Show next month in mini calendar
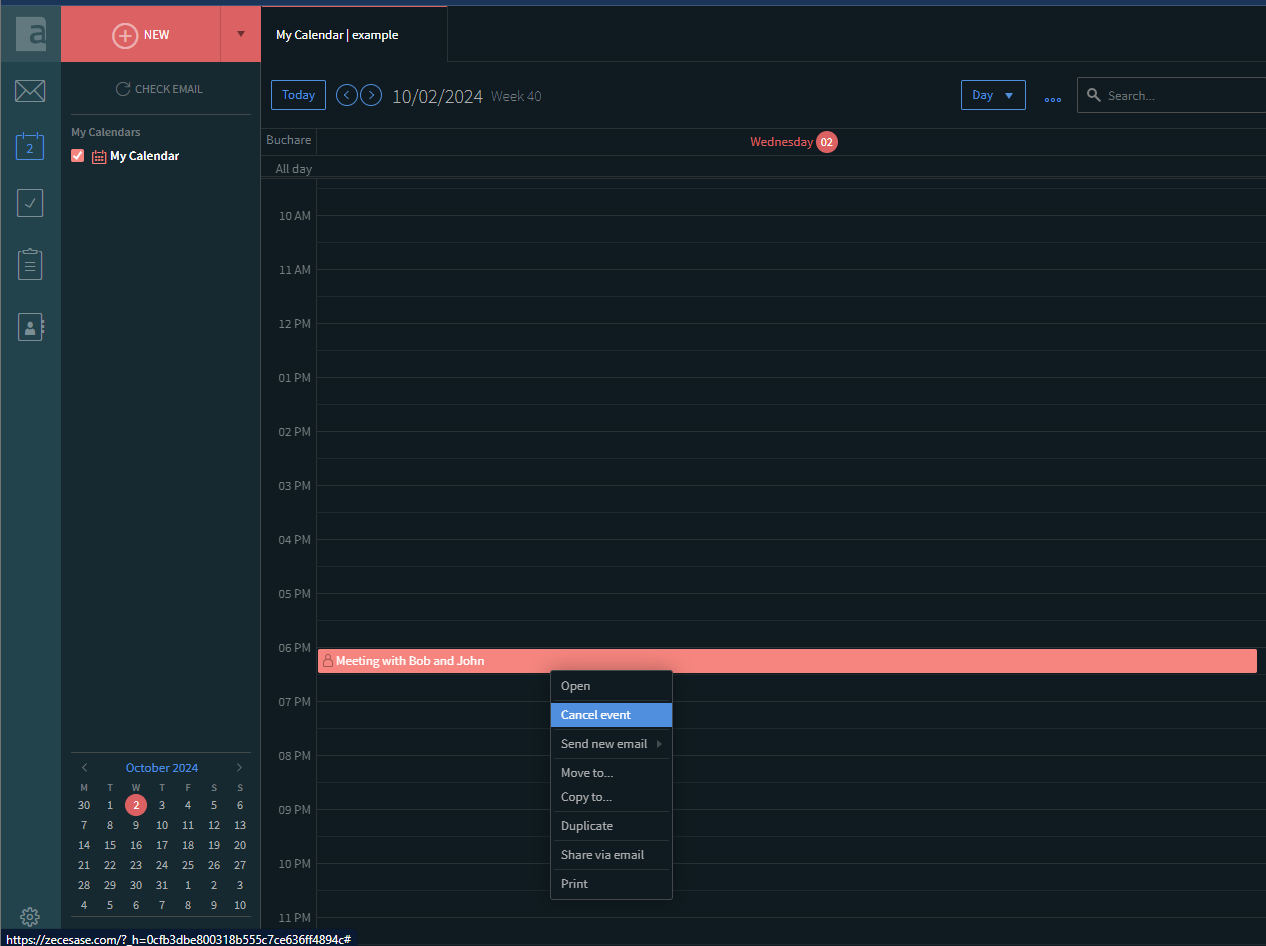 click(239, 768)
